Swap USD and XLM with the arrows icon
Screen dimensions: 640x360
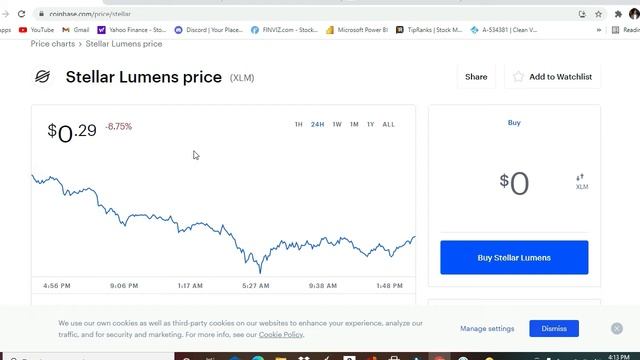(580, 177)
